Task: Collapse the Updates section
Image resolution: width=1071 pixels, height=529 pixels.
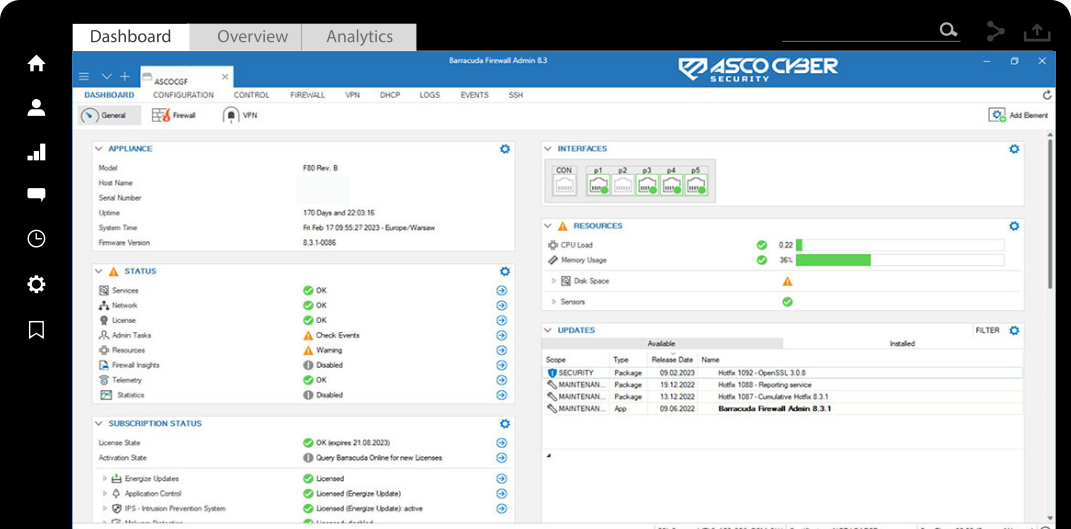Action: [x=548, y=330]
